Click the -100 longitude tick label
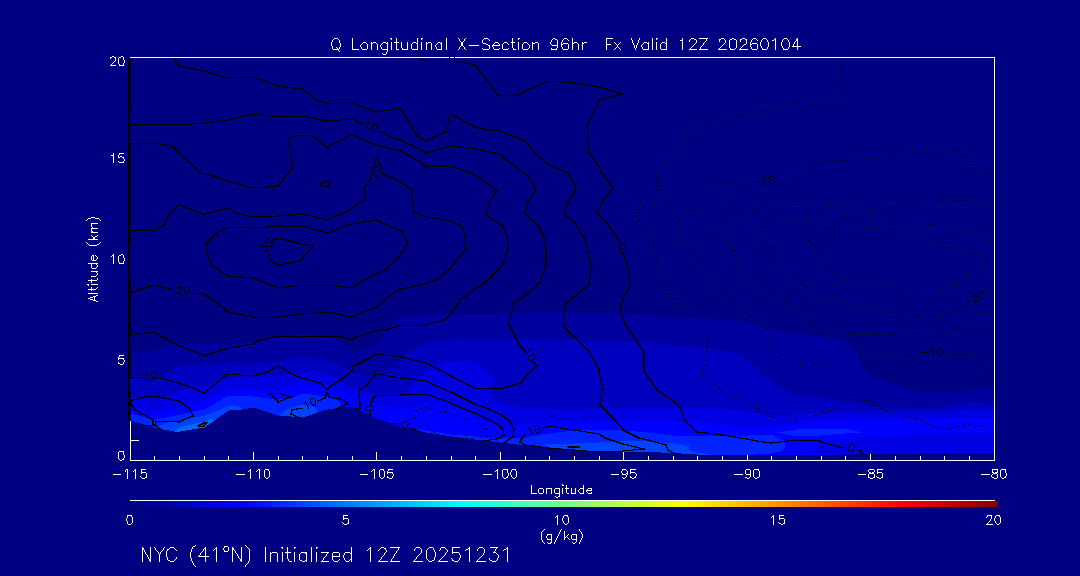1080x576 pixels. (x=500, y=475)
